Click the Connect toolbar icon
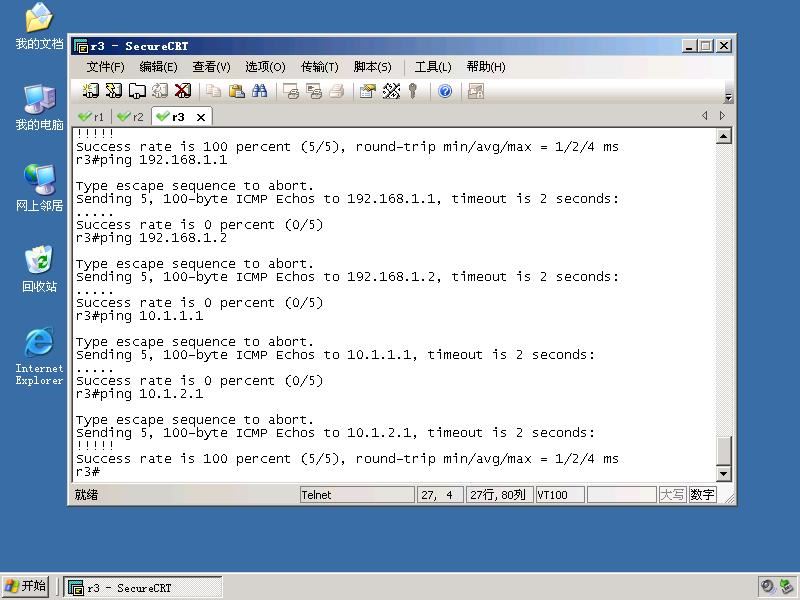Viewport: 800px width, 600px height. [x=91, y=91]
